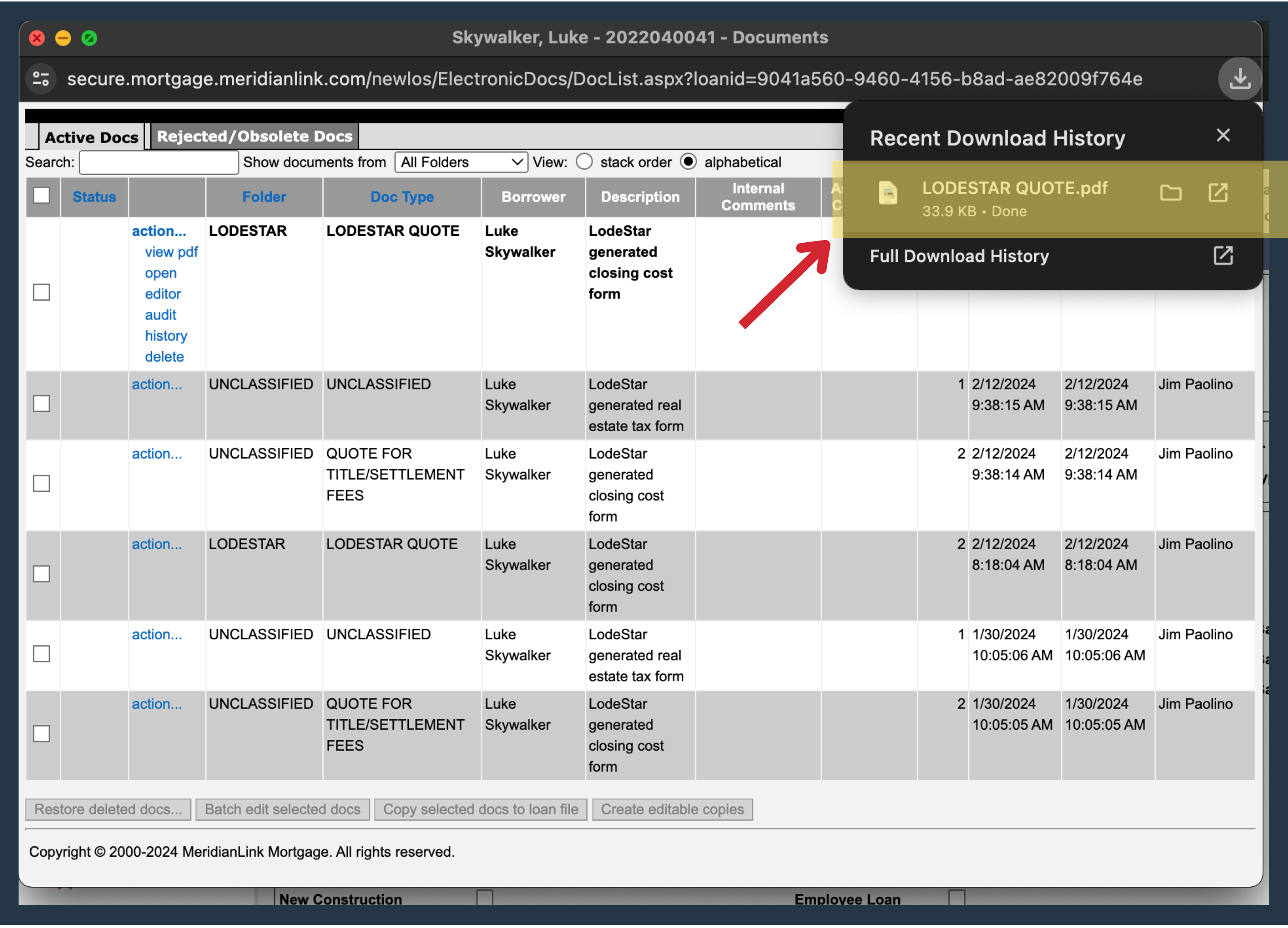Sort table by Status column

(x=94, y=197)
